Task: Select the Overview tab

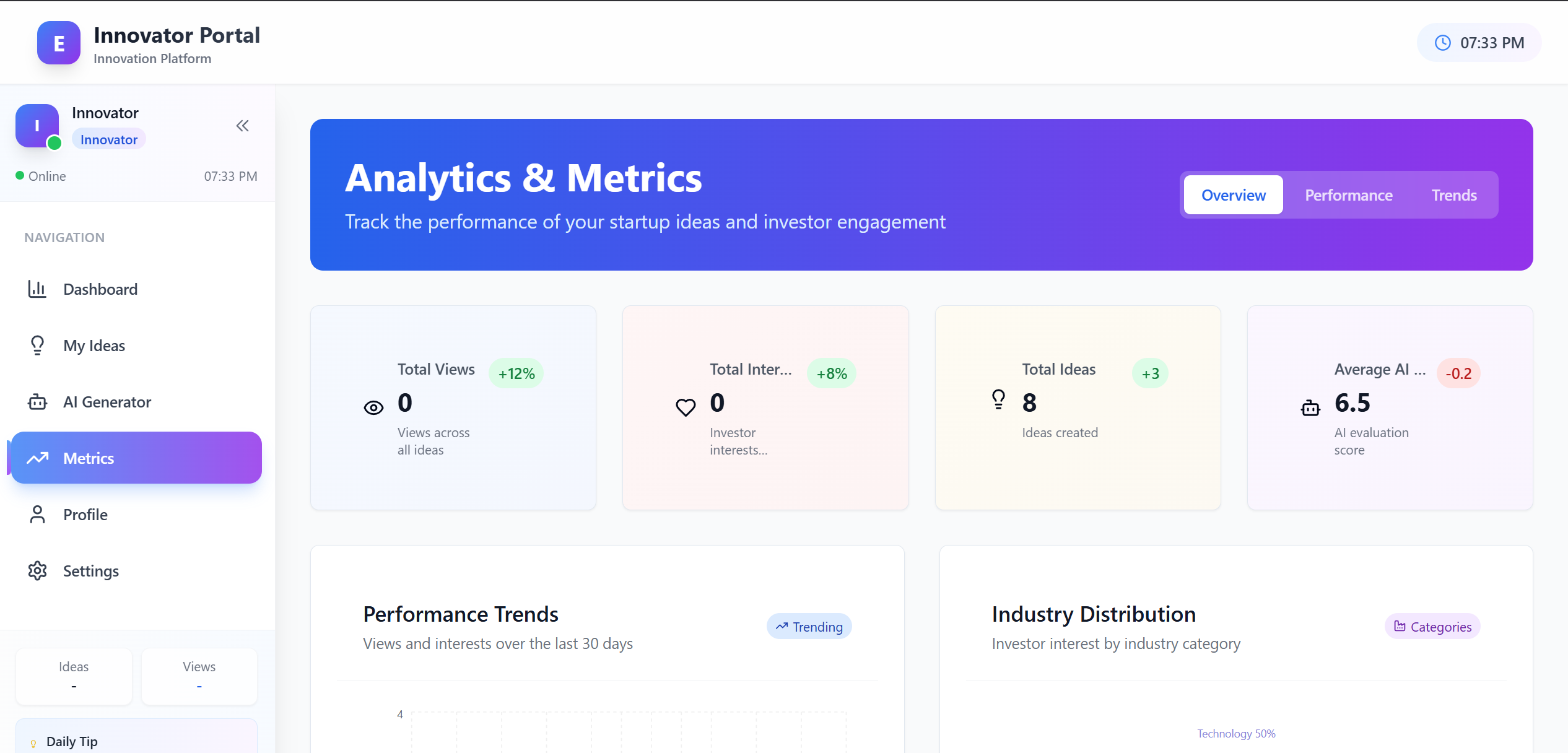Action: 1233,195
